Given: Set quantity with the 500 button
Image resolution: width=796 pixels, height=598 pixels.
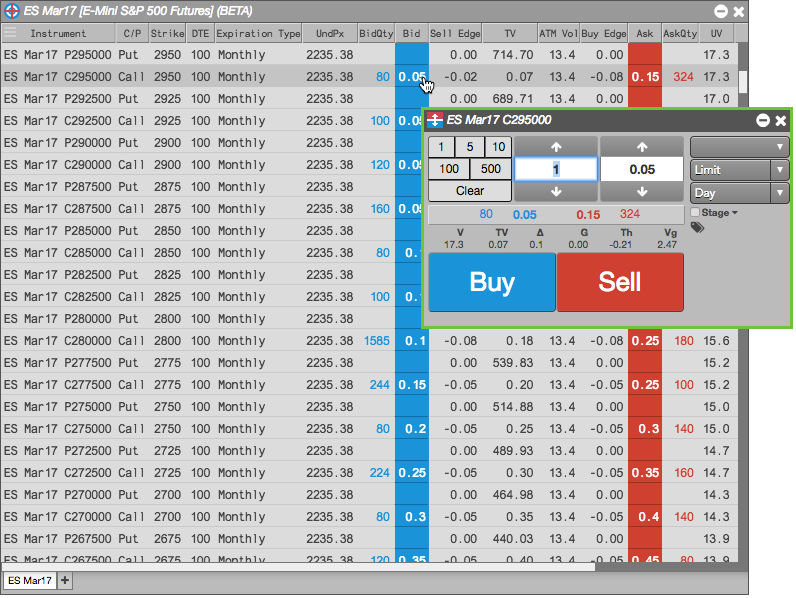Looking at the screenshot, I should [490, 169].
